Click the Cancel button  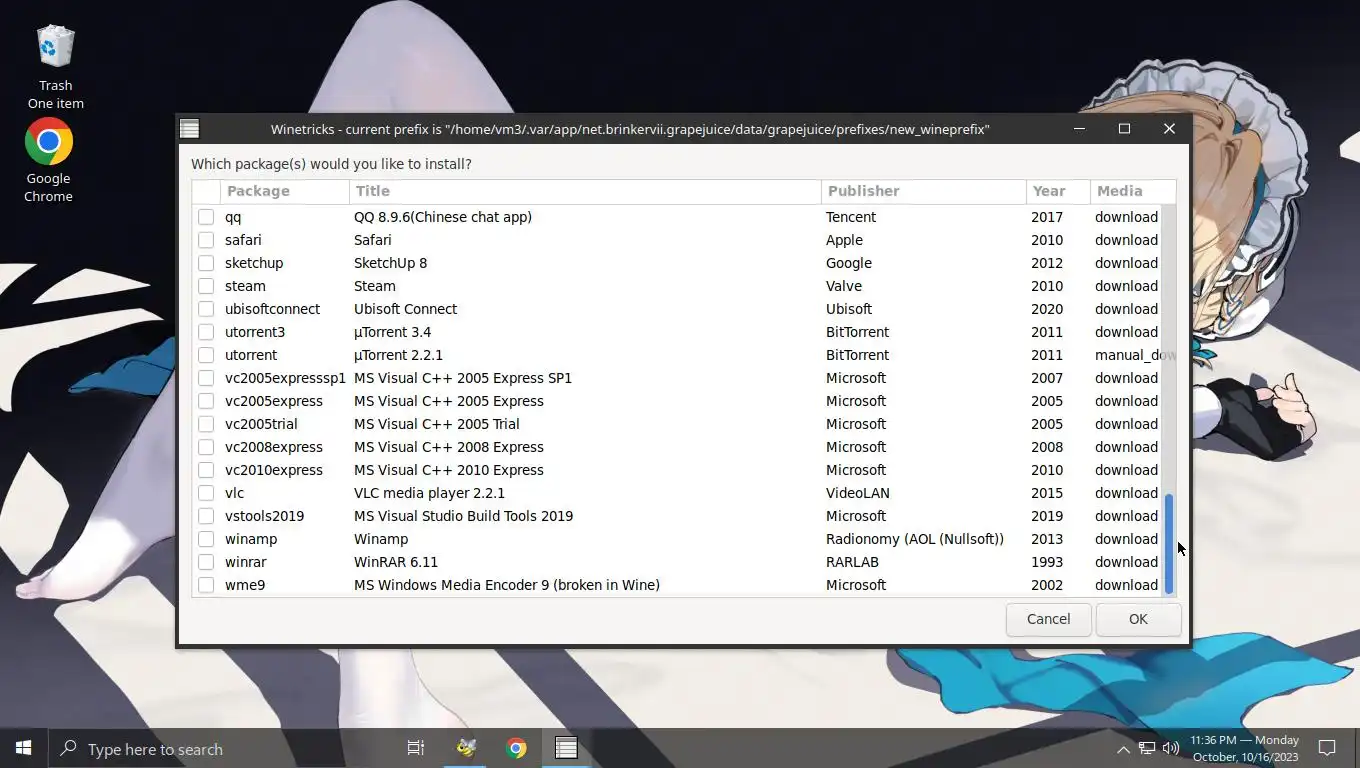[x=1048, y=619]
